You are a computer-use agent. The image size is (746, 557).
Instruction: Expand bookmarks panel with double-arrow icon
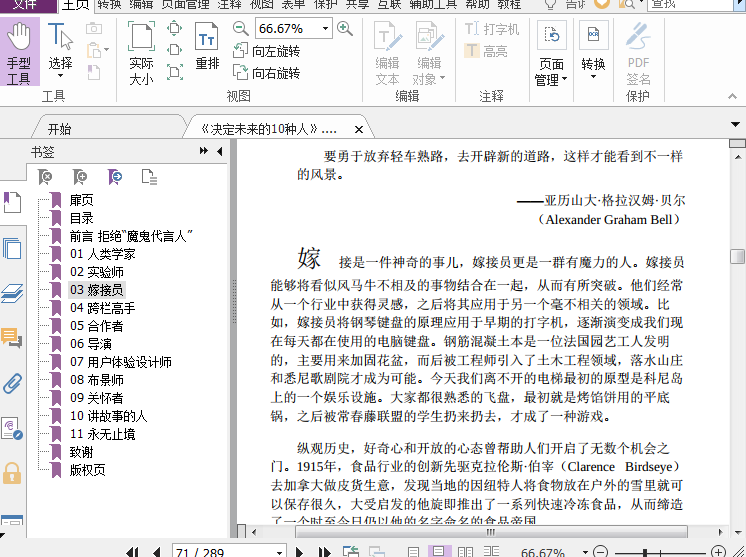click(x=204, y=151)
